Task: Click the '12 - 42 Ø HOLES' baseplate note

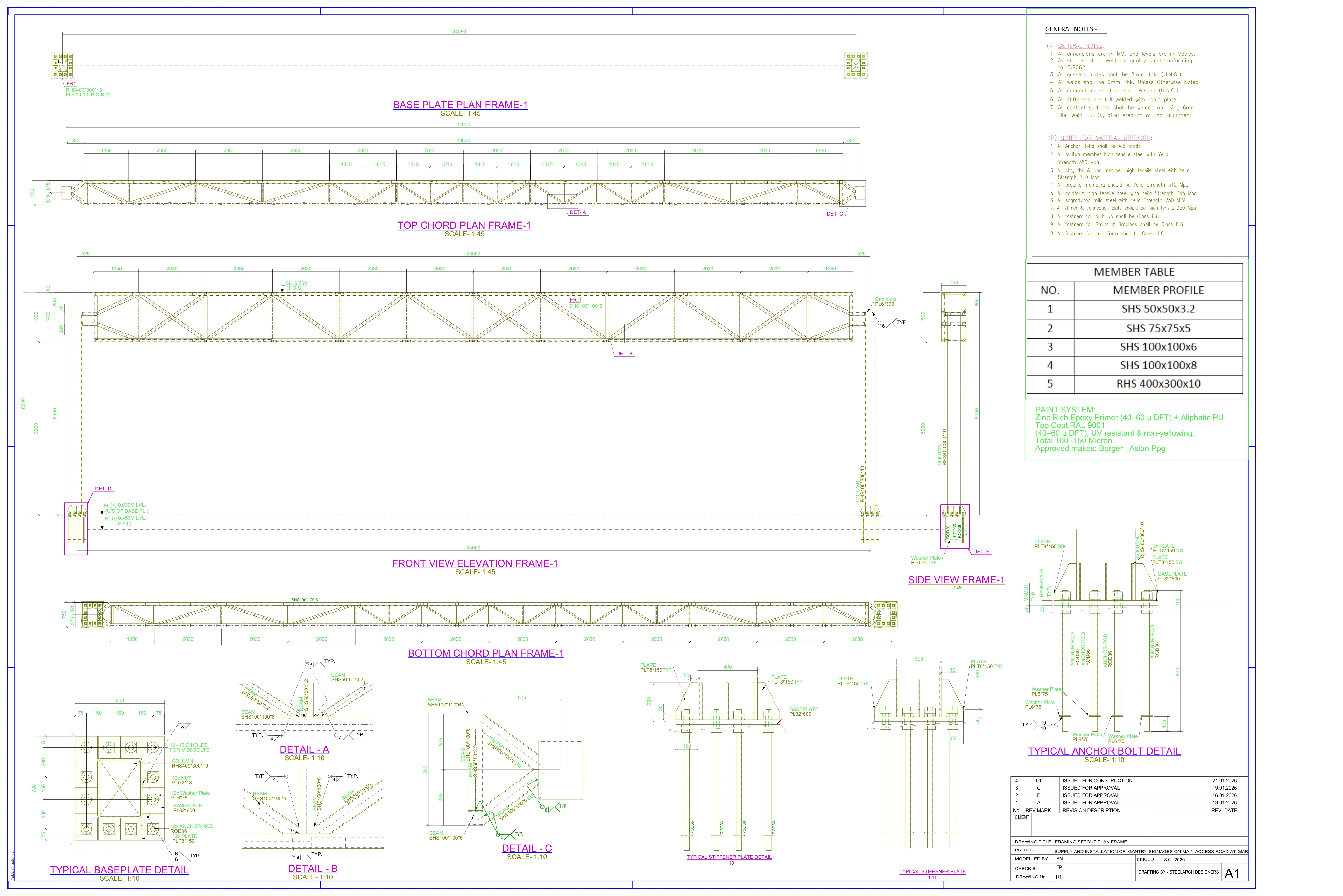Action: point(189,745)
